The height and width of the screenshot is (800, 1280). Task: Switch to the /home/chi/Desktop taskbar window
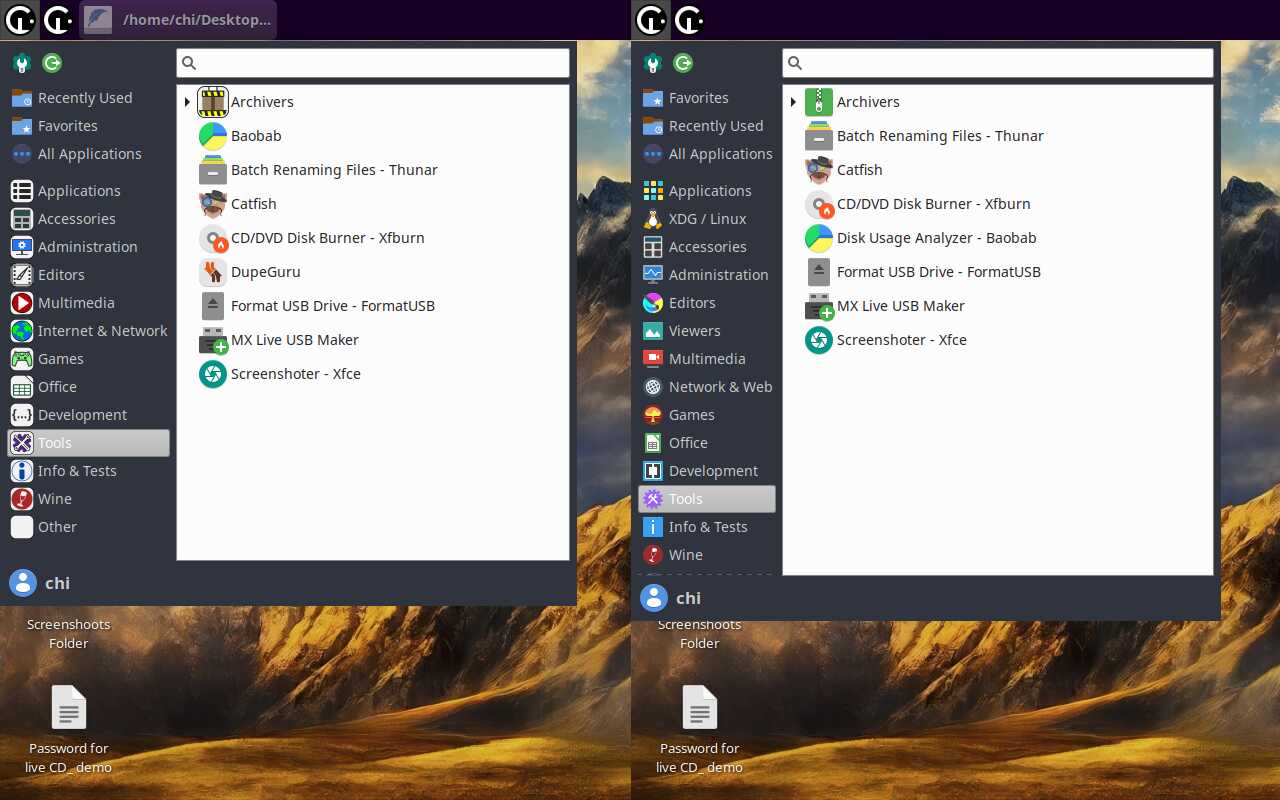point(178,20)
